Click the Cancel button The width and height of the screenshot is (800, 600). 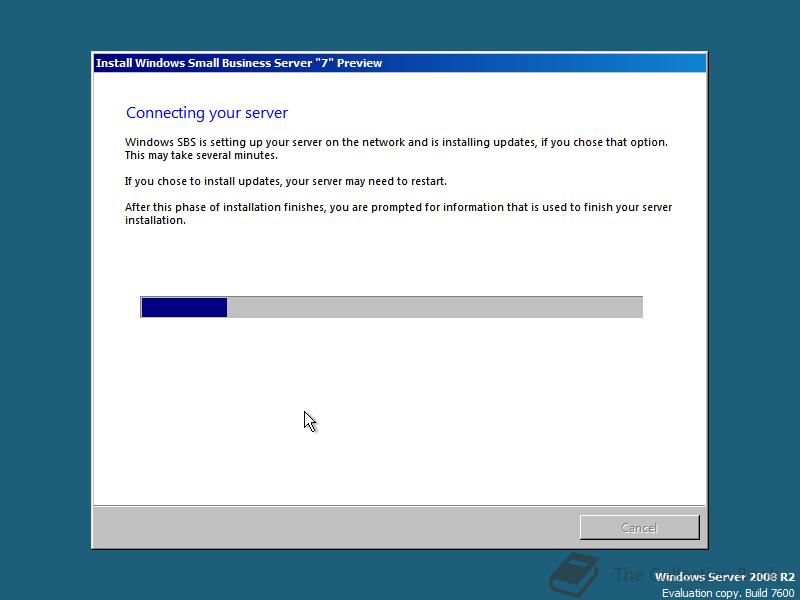639,527
